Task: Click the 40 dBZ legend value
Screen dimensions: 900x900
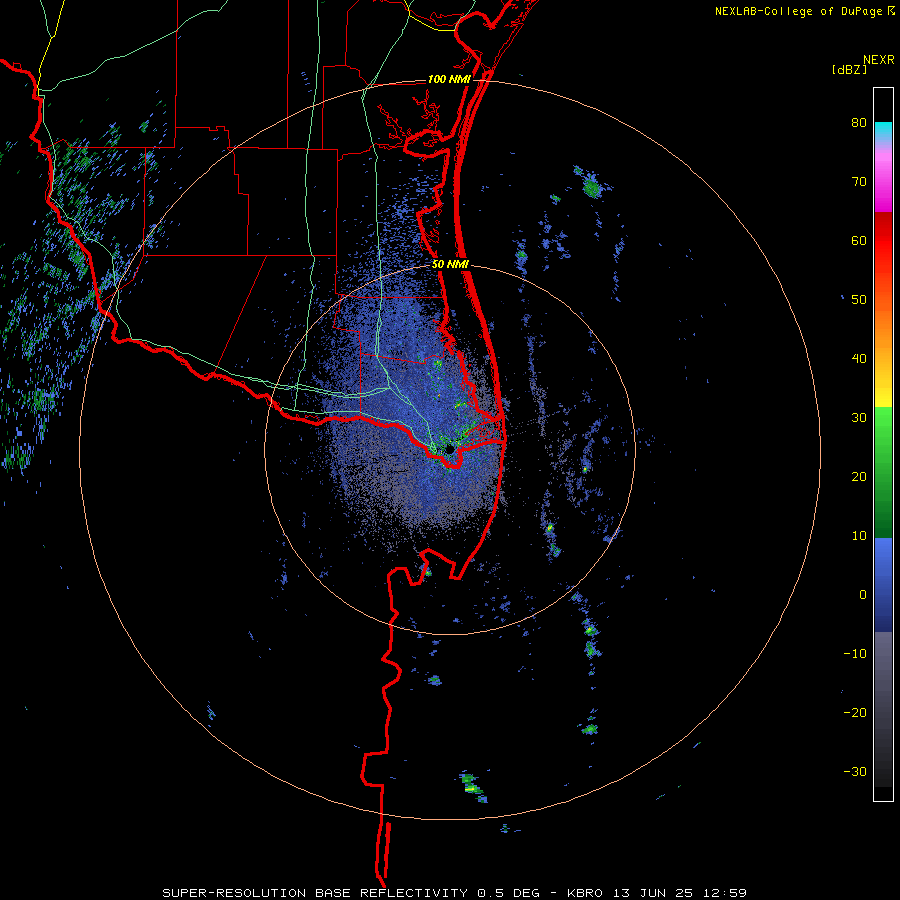Action: 859,359
